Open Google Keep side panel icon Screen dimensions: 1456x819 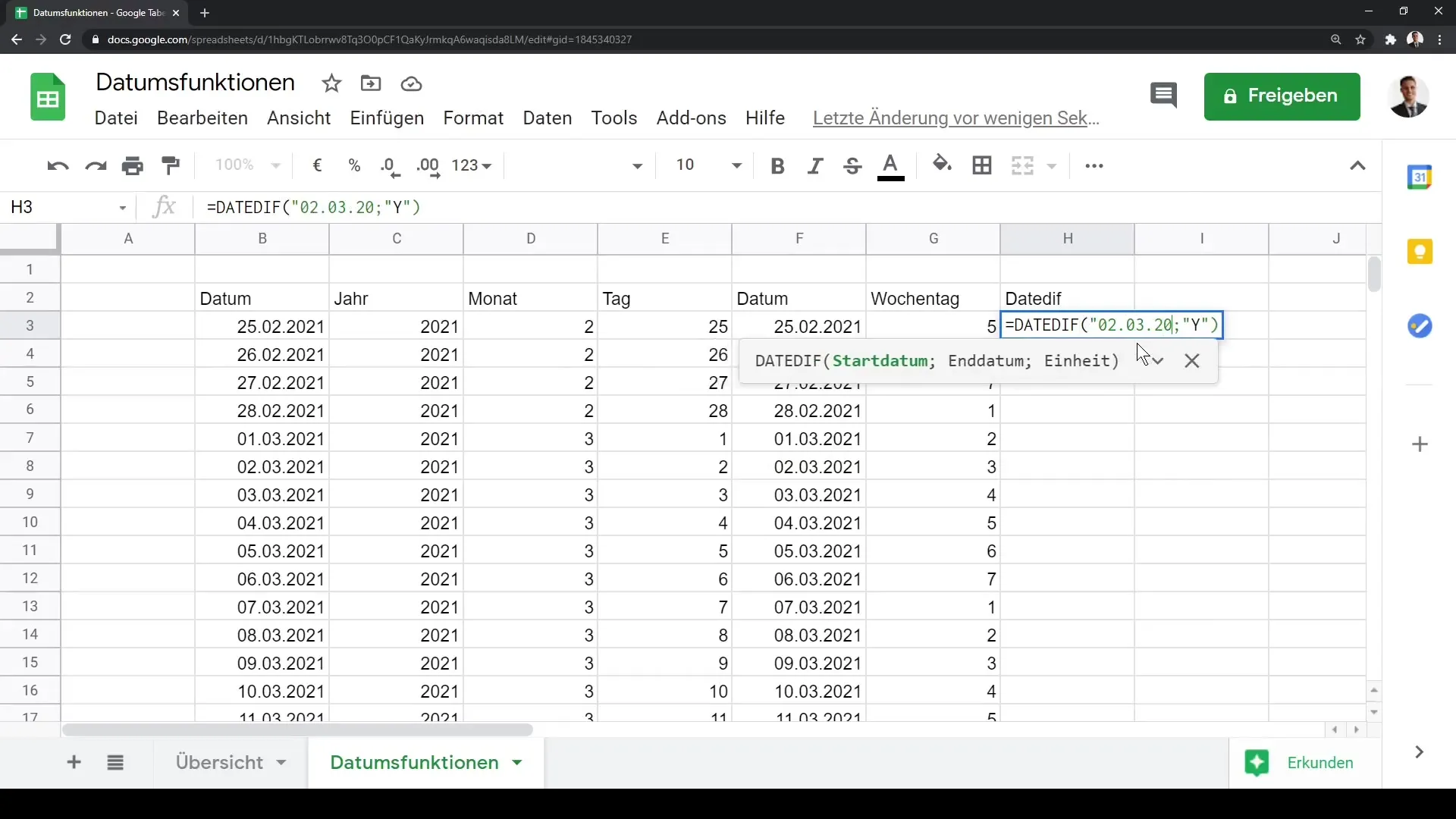tap(1420, 252)
